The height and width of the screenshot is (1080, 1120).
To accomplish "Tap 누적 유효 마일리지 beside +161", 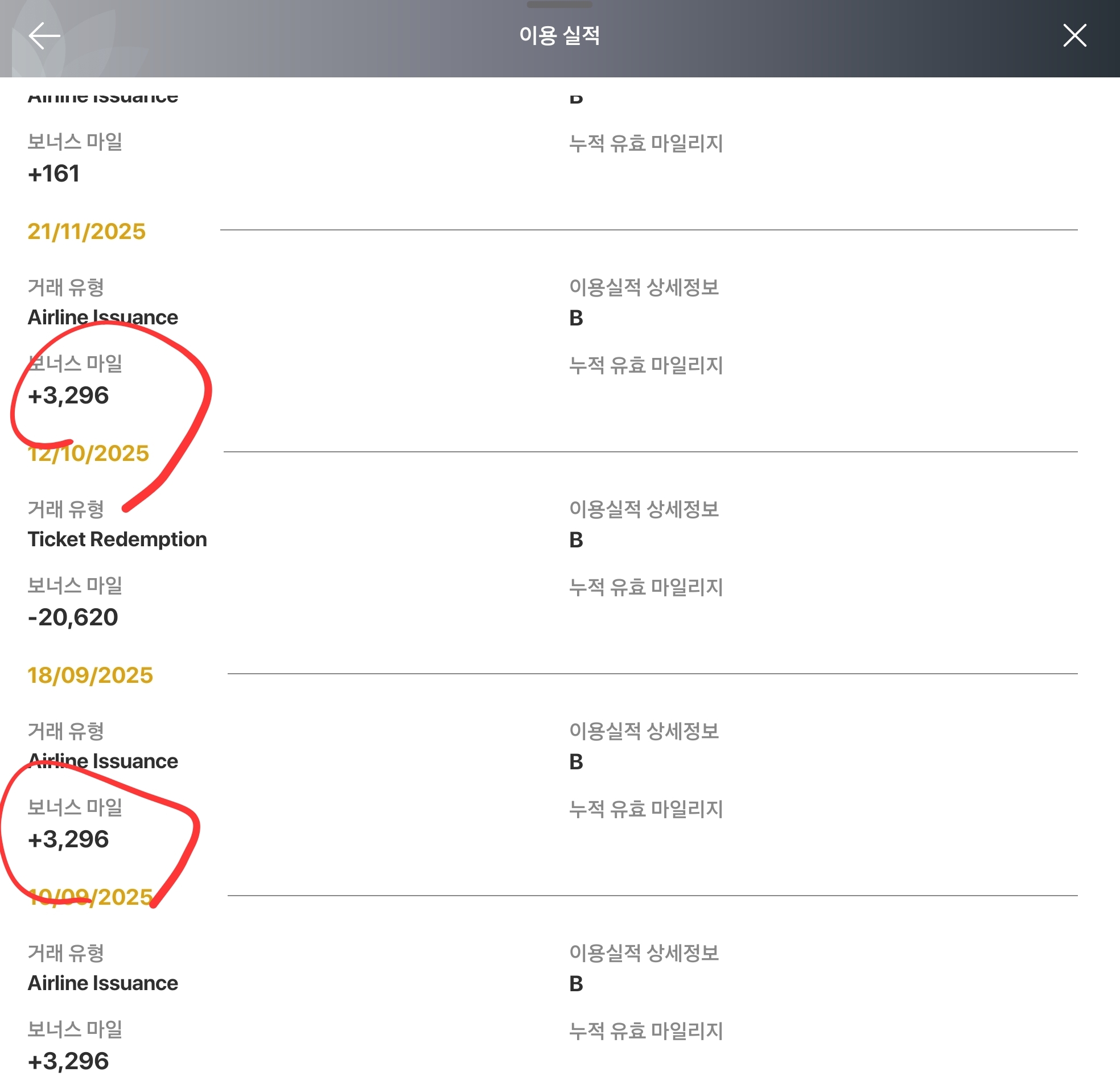I will click(x=646, y=143).
